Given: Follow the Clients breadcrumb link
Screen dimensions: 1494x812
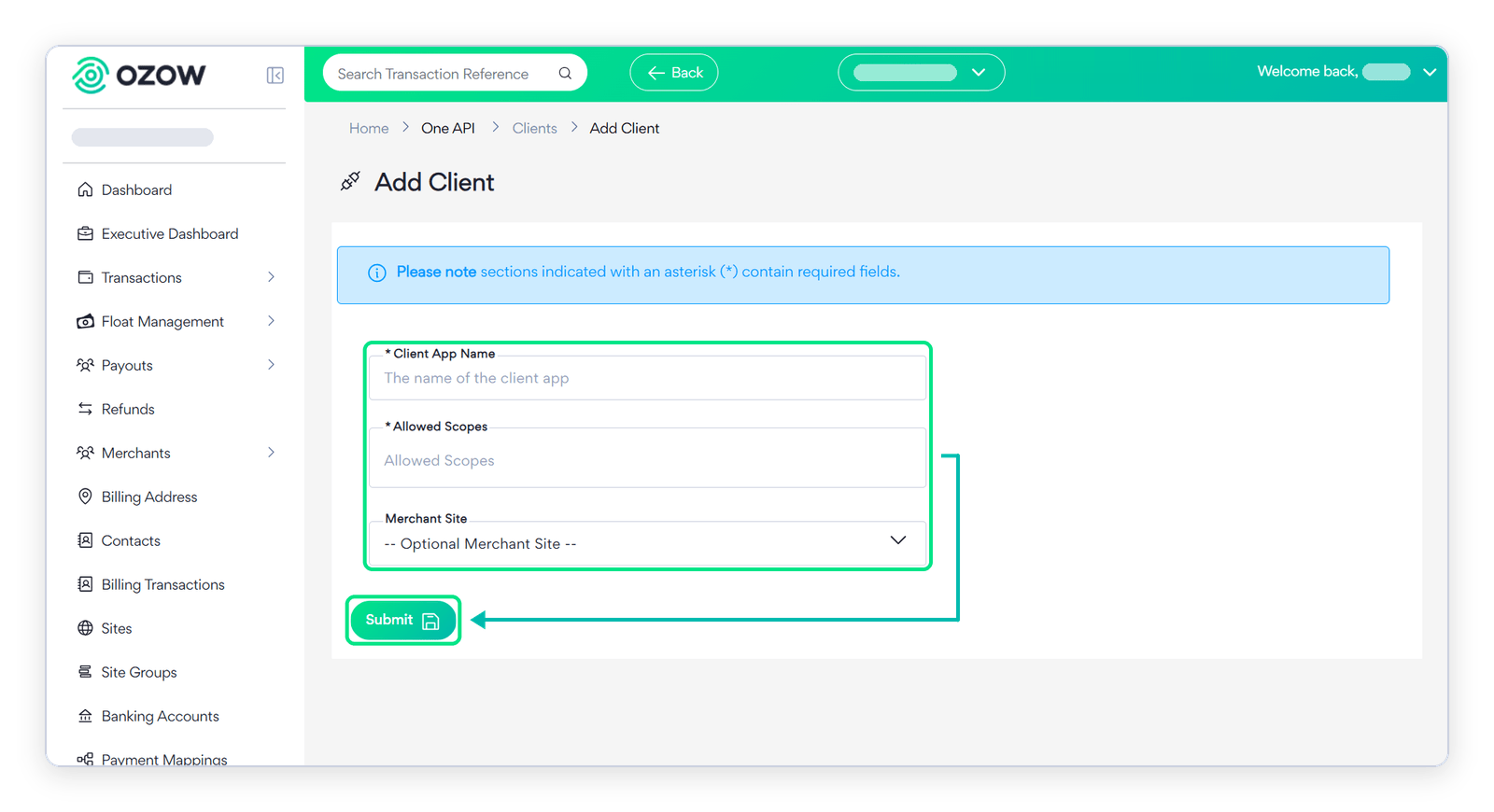Looking at the screenshot, I should point(535,129).
